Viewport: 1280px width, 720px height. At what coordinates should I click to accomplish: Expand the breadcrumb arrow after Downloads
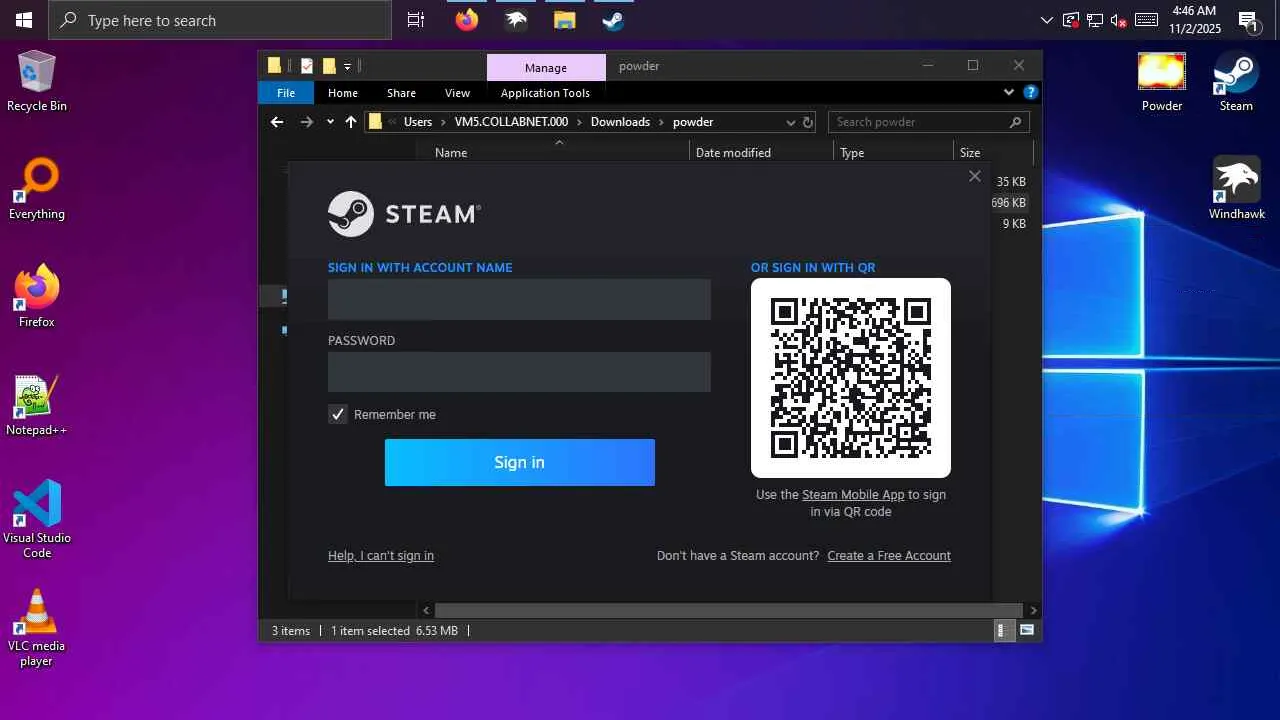[x=661, y=122]
